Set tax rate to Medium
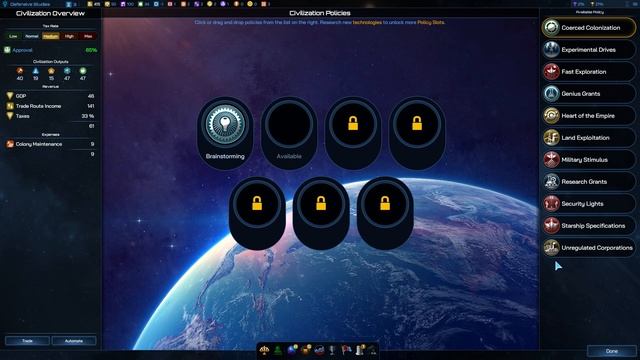Screen dimensions: 640x360 51,36
